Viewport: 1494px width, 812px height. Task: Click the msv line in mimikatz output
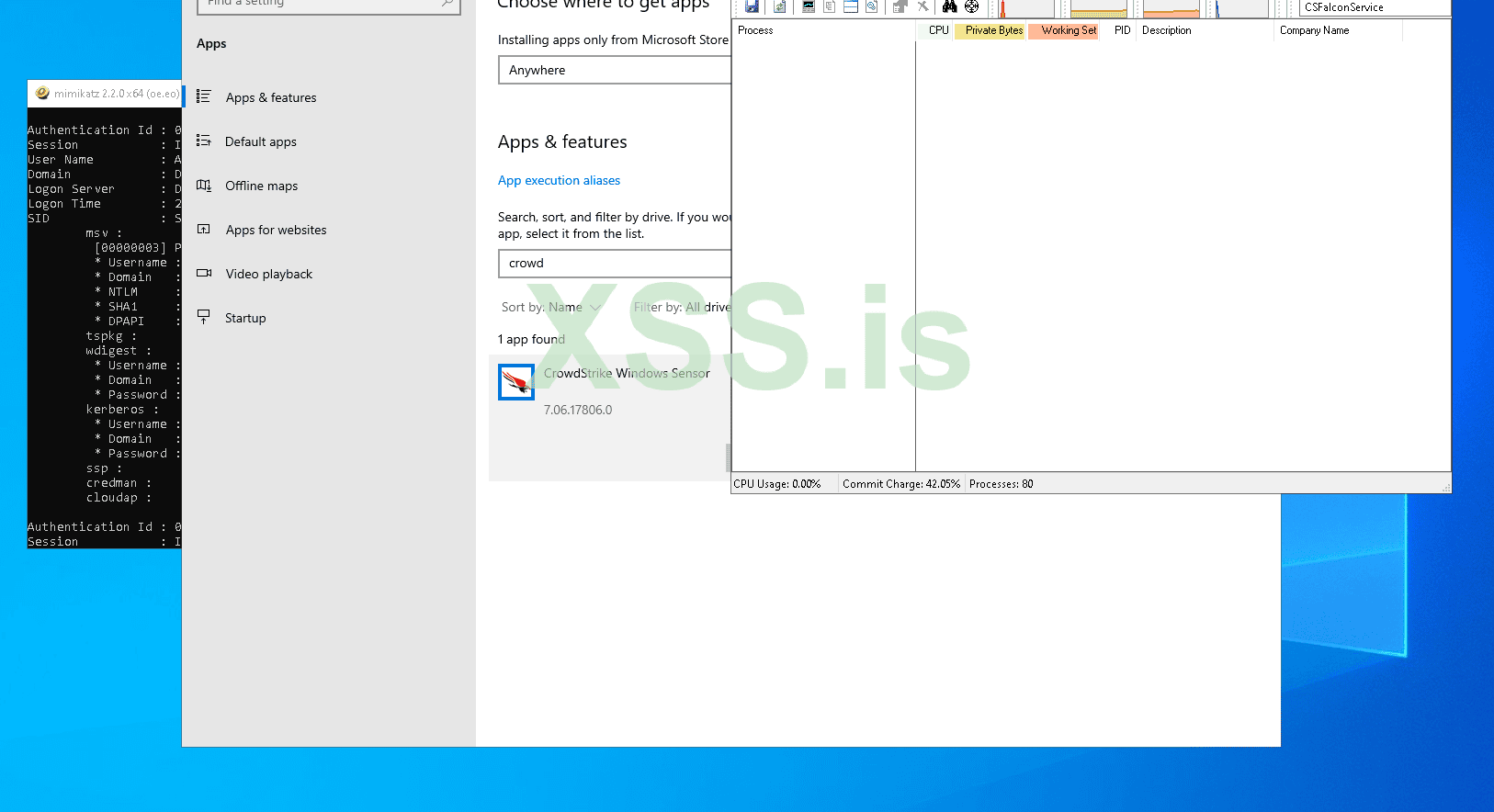tap(104, 233)
